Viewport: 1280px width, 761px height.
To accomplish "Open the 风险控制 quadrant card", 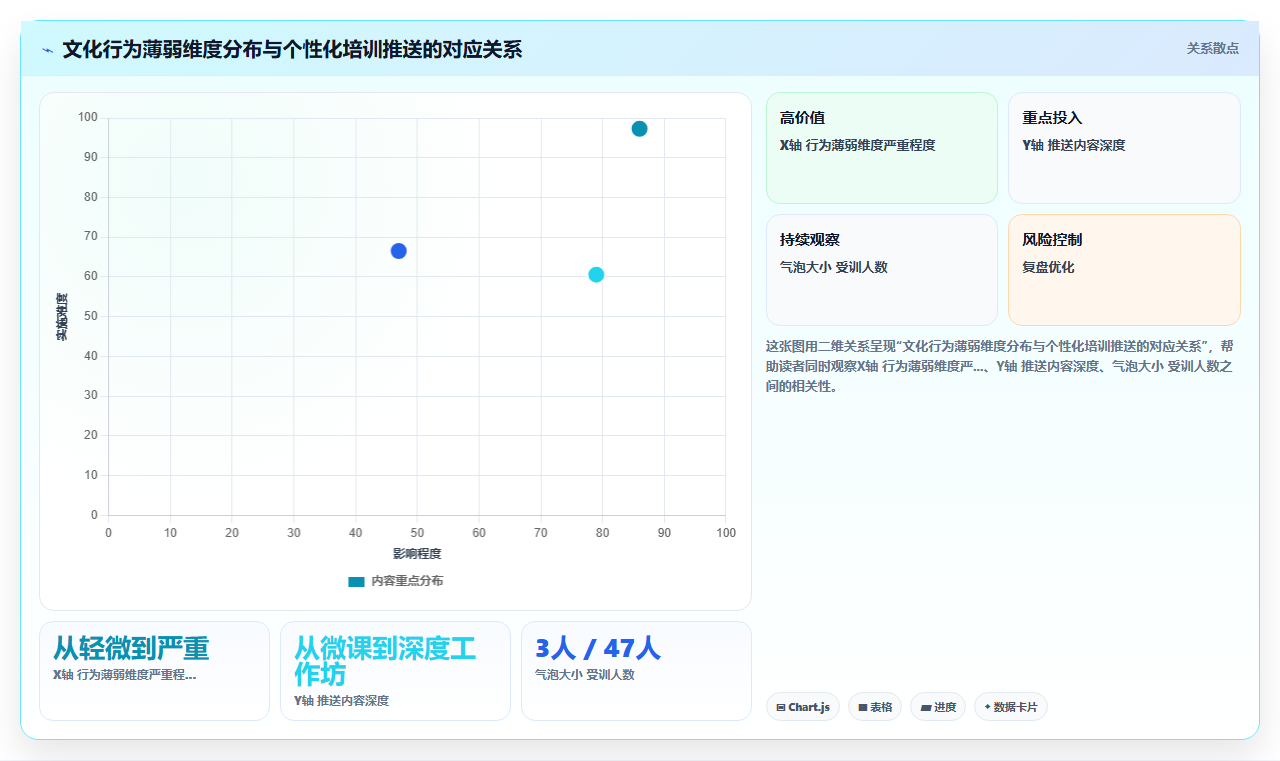I will tap(1124, 270).
